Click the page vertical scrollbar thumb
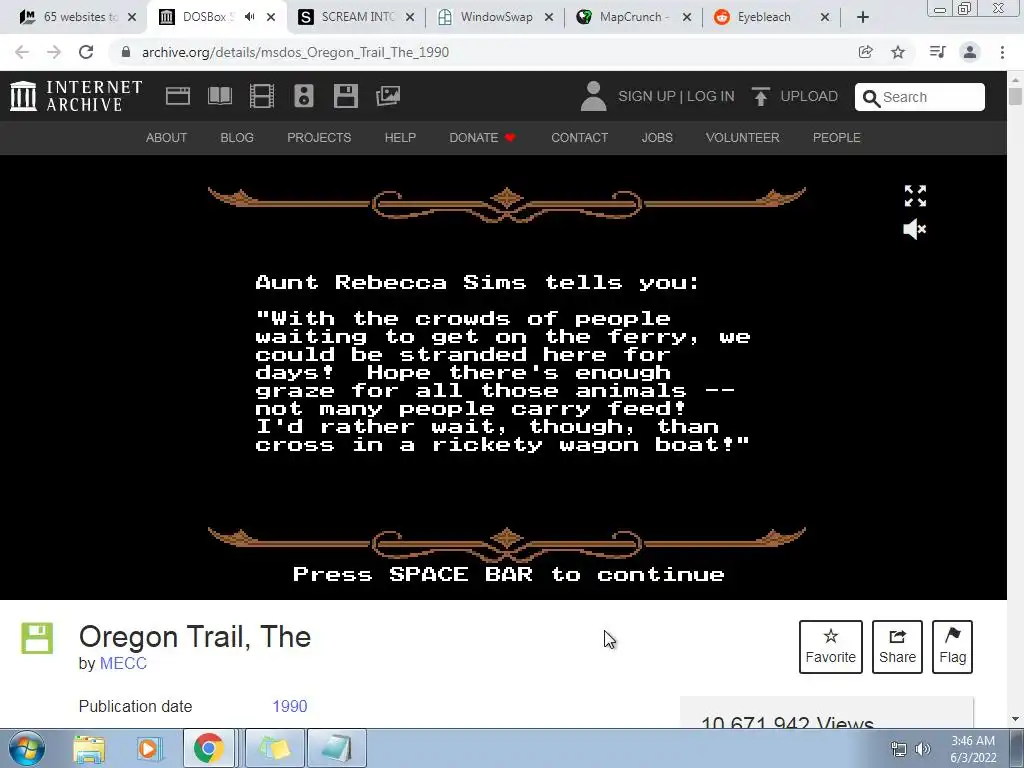Image resolution: width=1024 pixels, height=768 pixels. pyautogui.click(x=1015, y=97)
